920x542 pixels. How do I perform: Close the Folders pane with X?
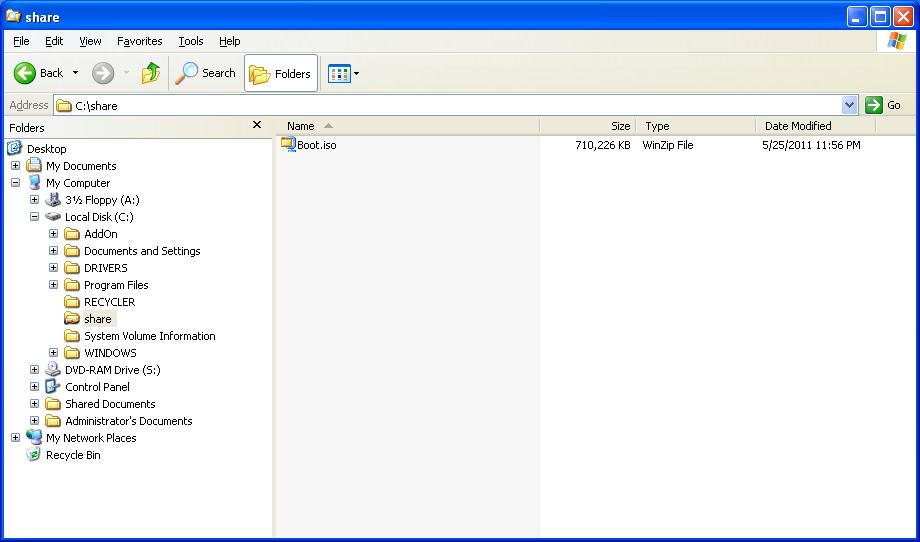point(257,125)
